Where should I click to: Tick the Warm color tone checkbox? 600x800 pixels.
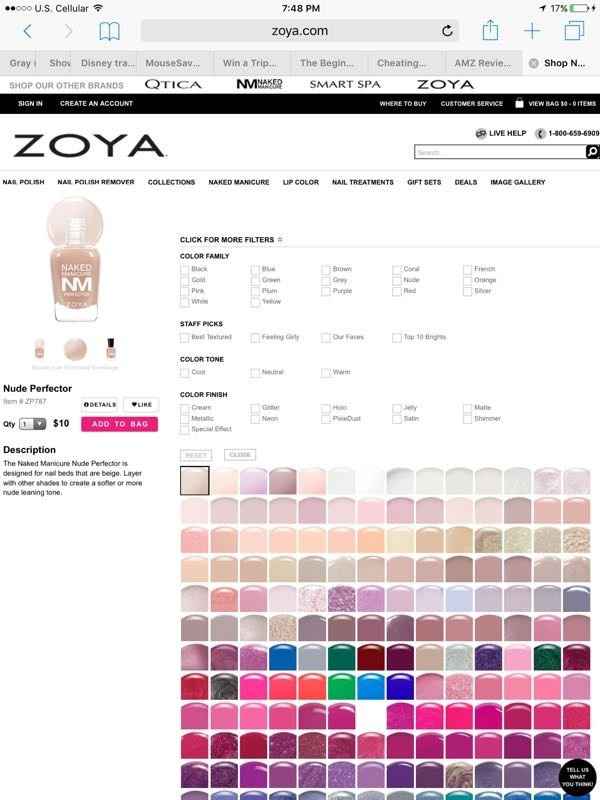(326, 372)
